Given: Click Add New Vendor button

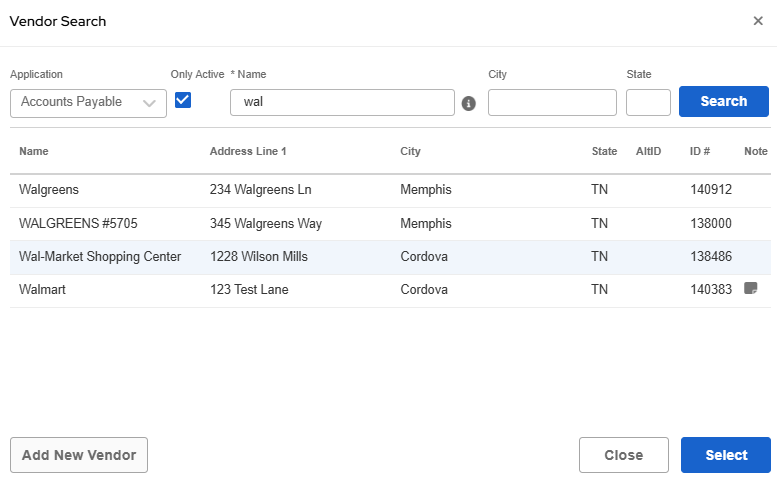Looking at the screenshot, I should [x=79, y=455].
